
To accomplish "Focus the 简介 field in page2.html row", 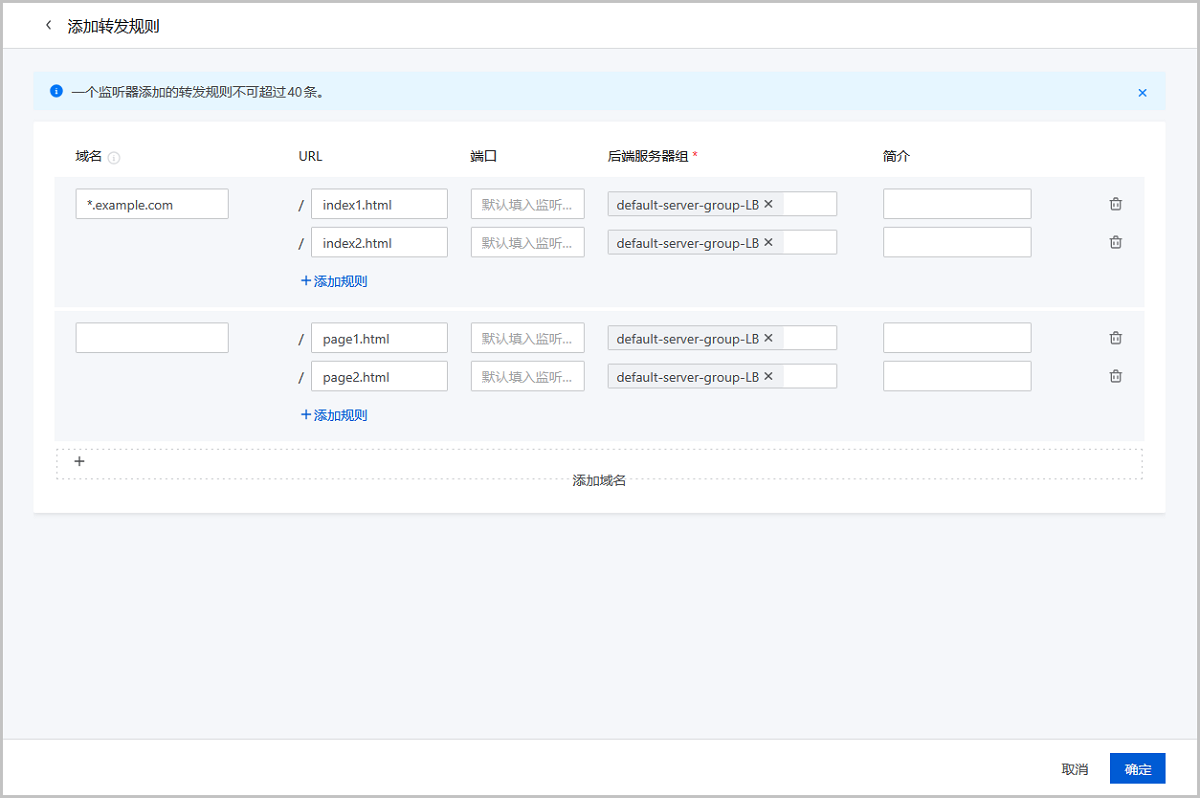I will [957, 376].
